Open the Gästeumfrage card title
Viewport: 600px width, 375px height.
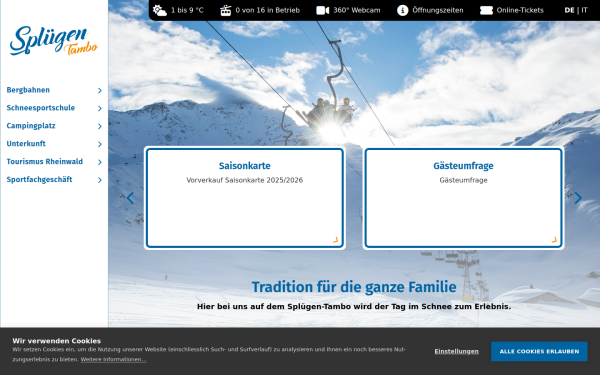pyautogui.click(x=463, y=166)
